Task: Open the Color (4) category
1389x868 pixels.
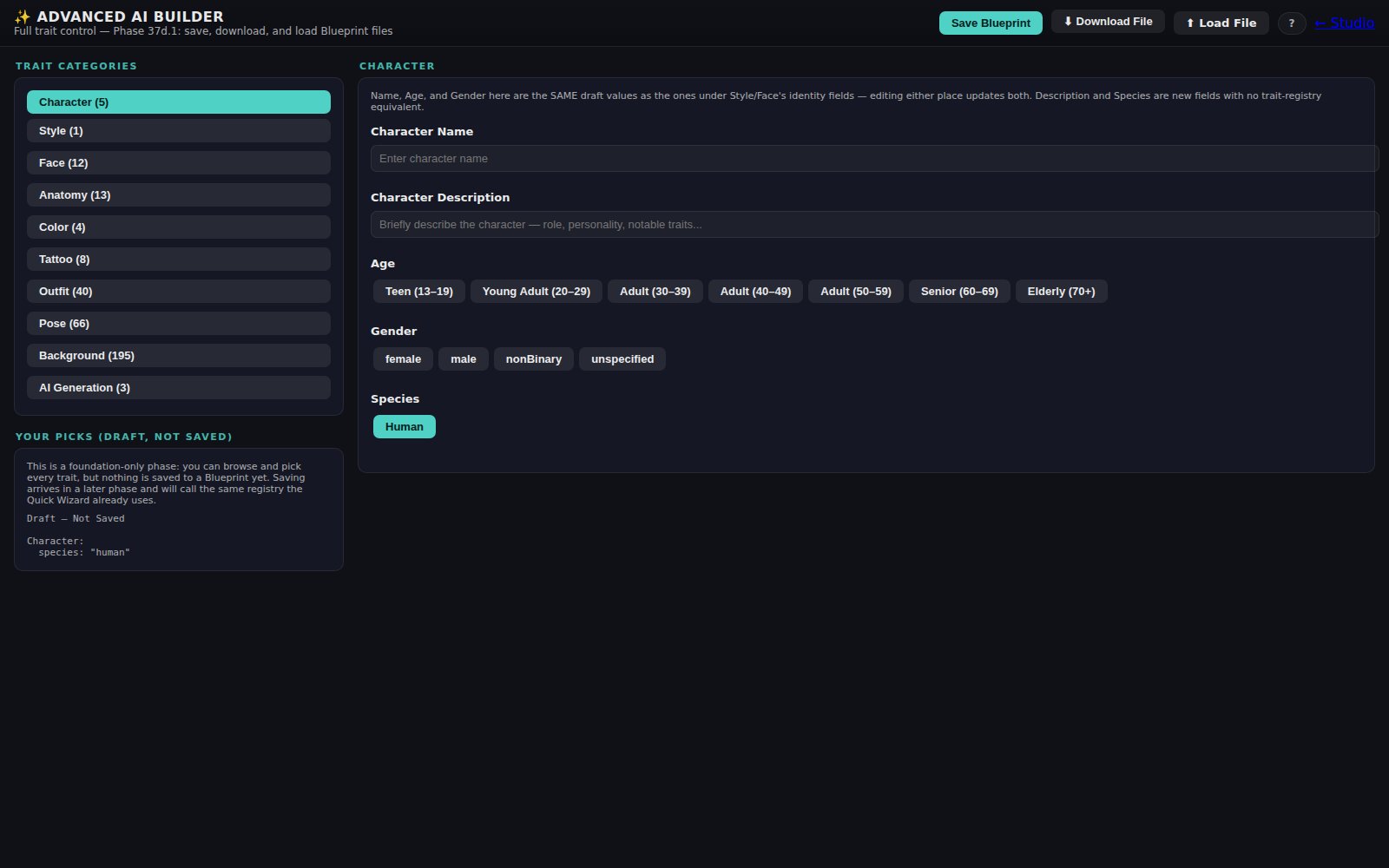Action: click(179, 227)
